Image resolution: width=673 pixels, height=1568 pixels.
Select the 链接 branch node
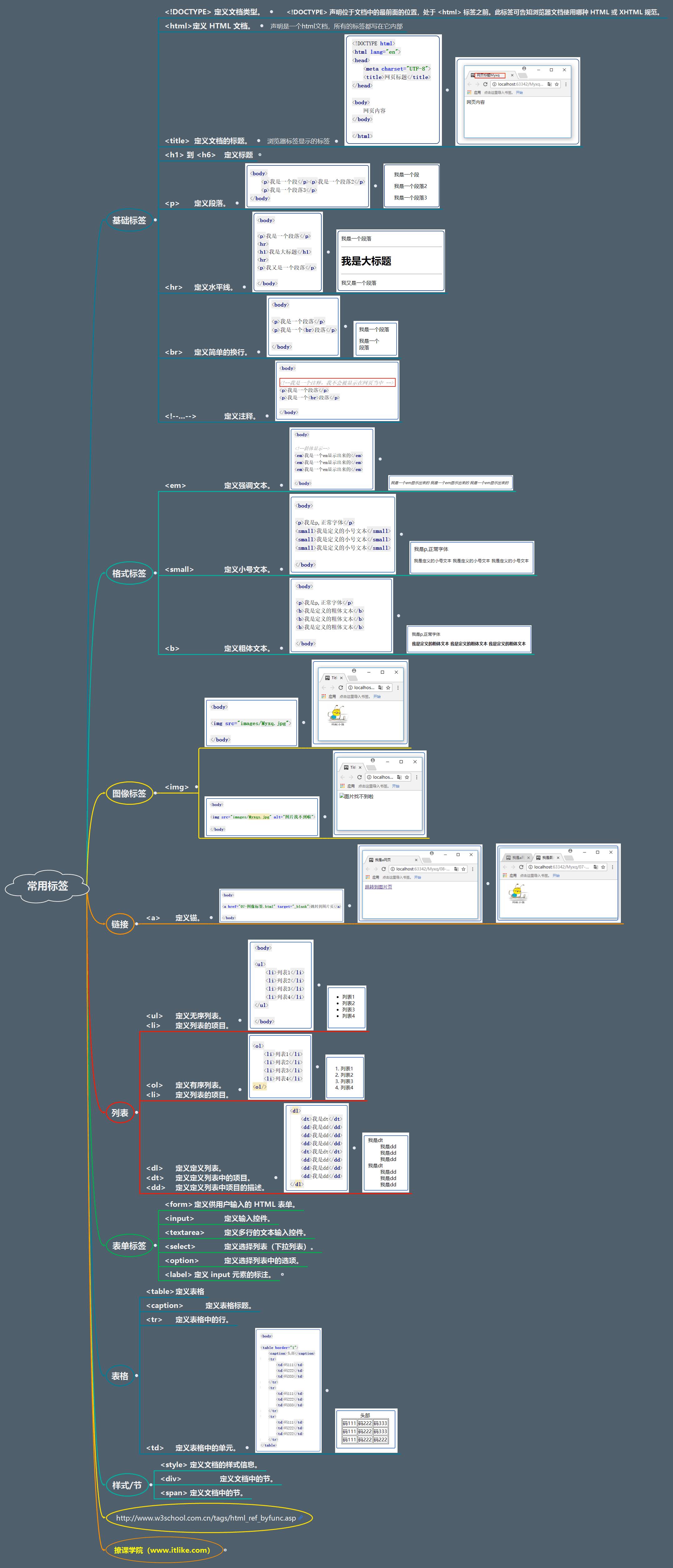point(120,924)
